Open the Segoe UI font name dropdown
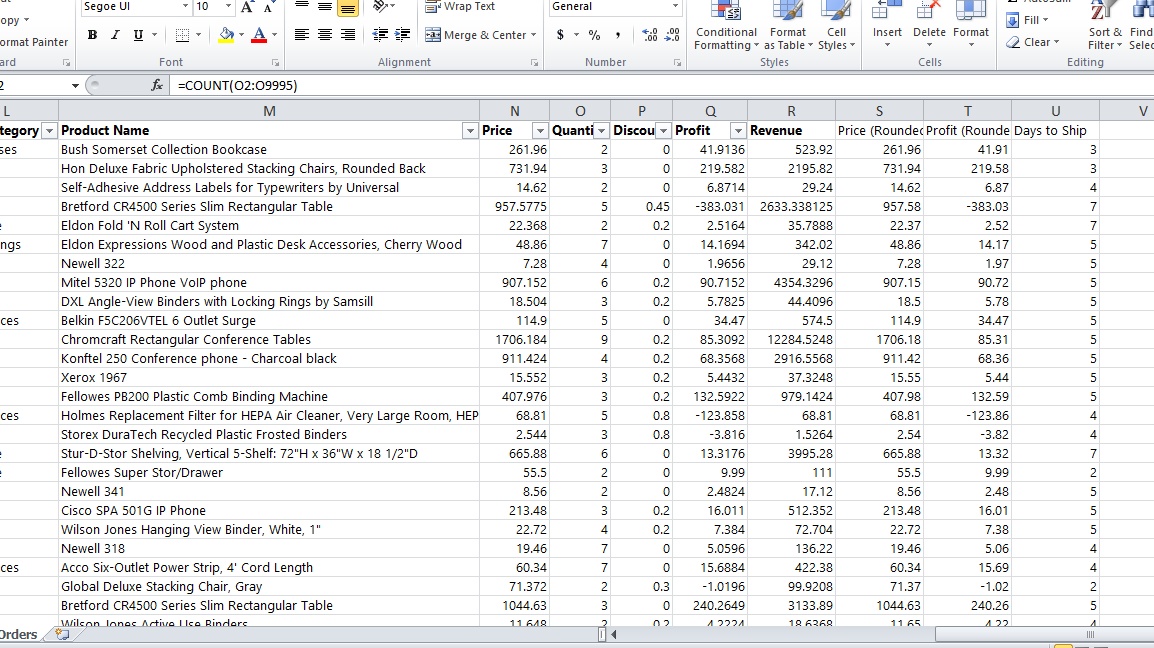This screenshot has width=1154, height=648. pyautogui.click(x=185, y=7)
